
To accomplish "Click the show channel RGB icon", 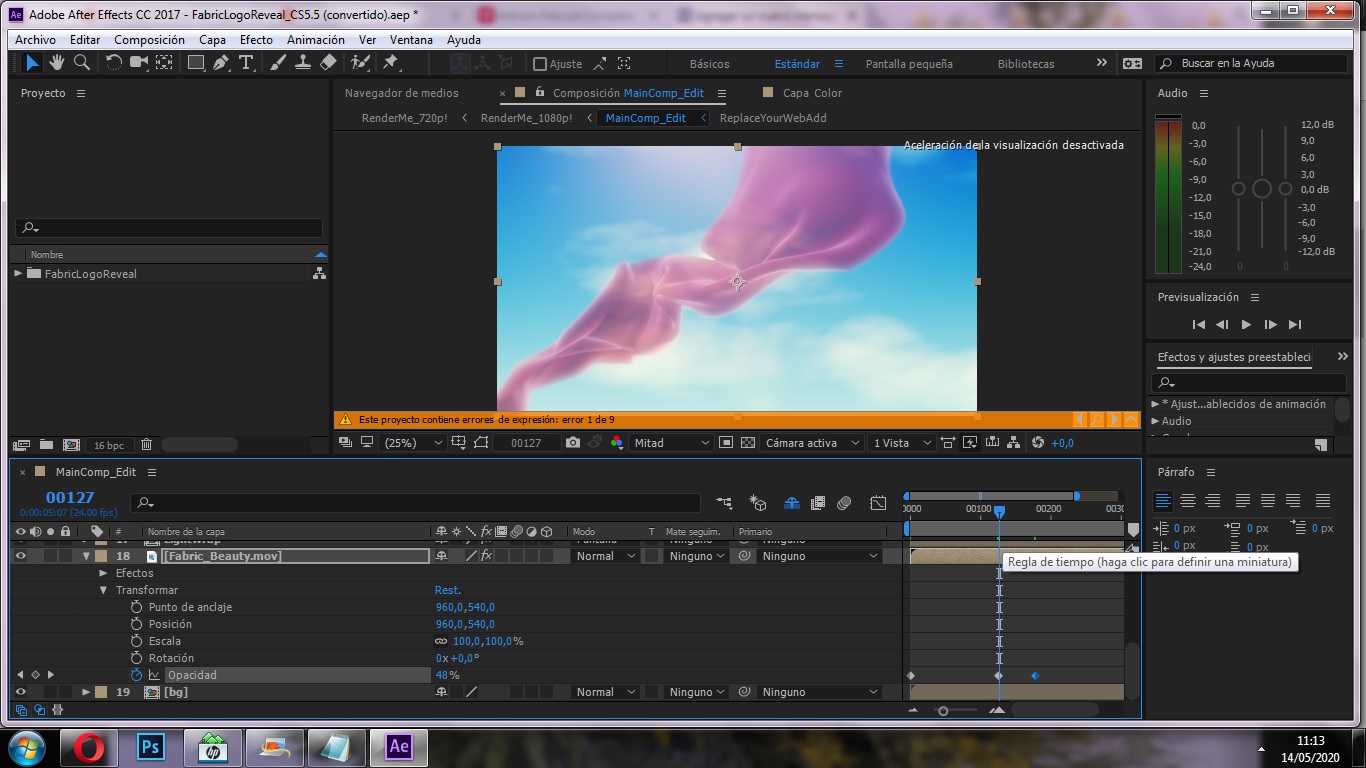I will coord(617,442).
